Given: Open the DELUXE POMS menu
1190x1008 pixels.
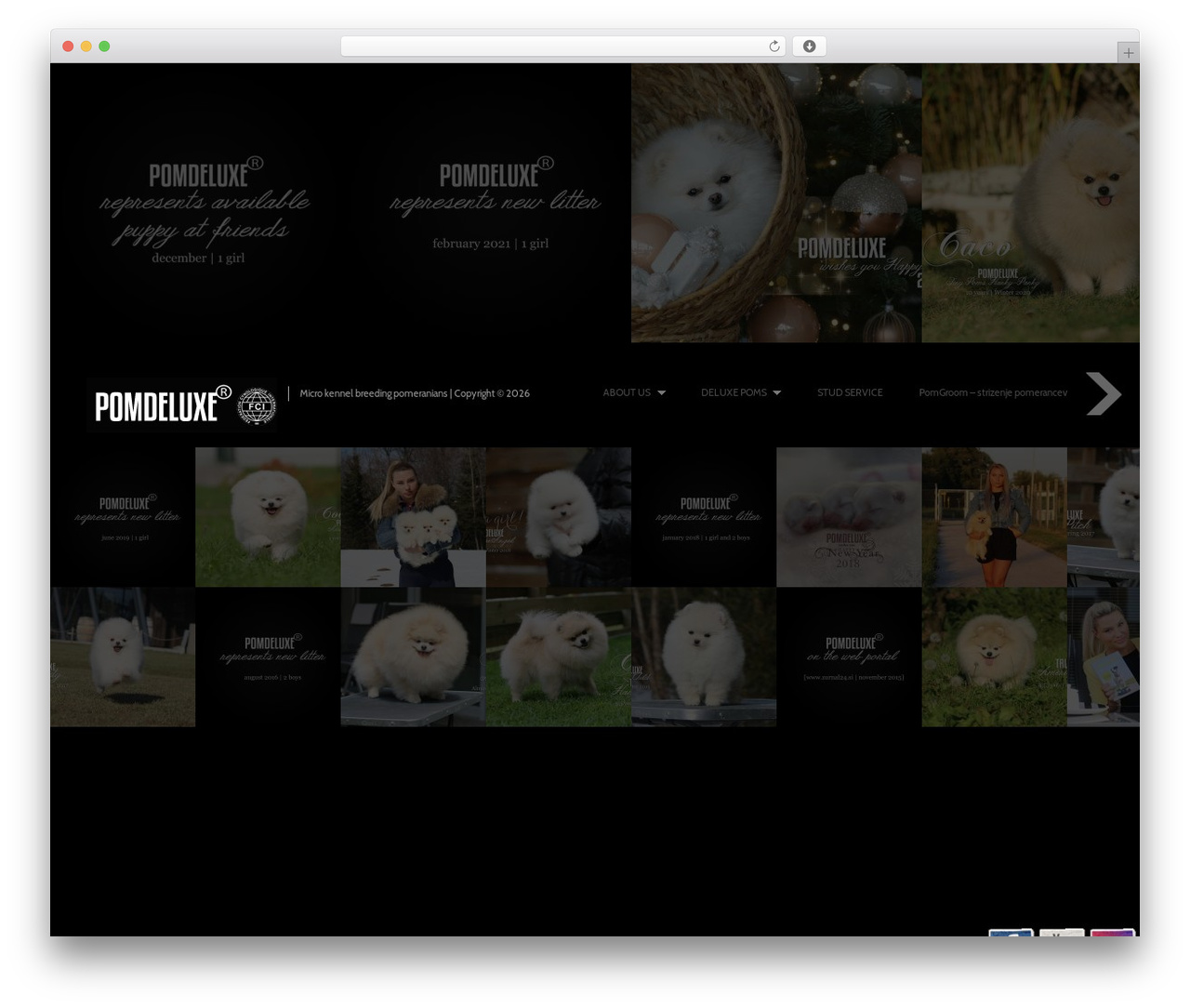Looking at the screenshot, I should point(734,392).
